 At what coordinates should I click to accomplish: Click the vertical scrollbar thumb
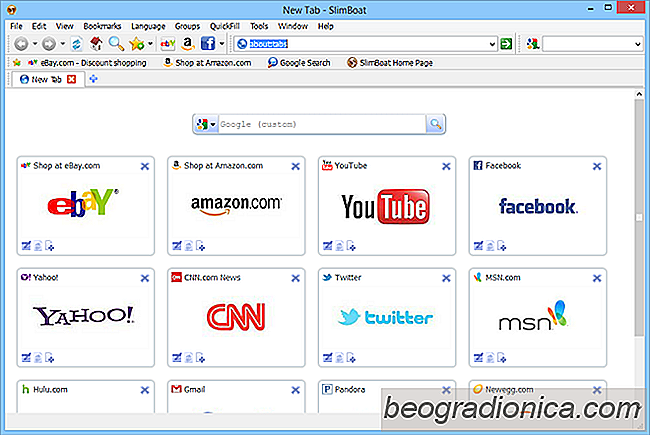coord(639,217)
